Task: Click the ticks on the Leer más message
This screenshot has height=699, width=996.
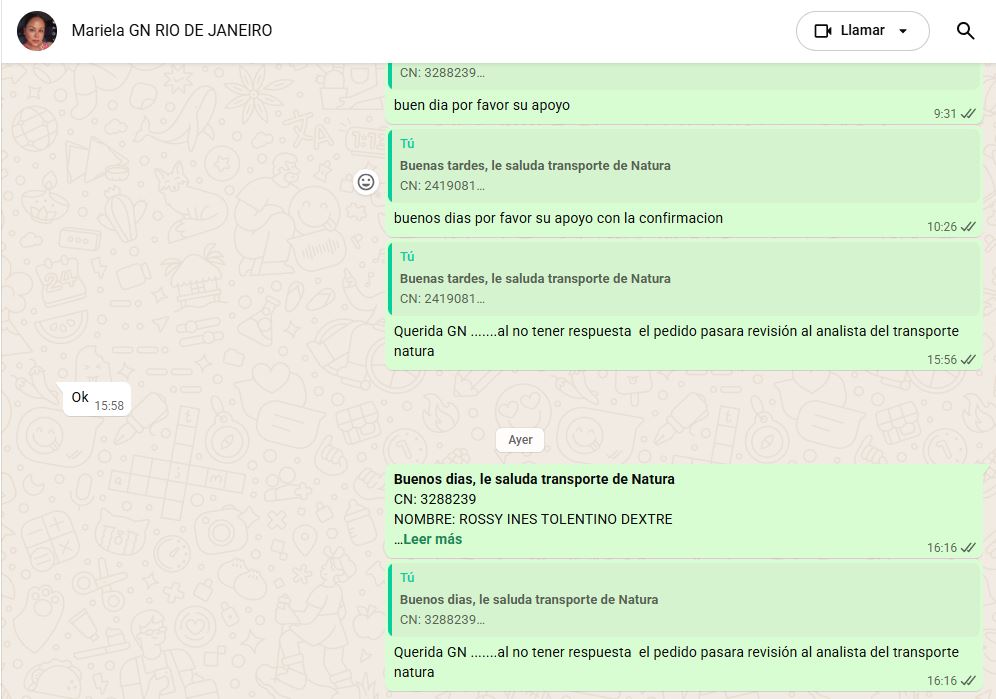Action: 968,548
